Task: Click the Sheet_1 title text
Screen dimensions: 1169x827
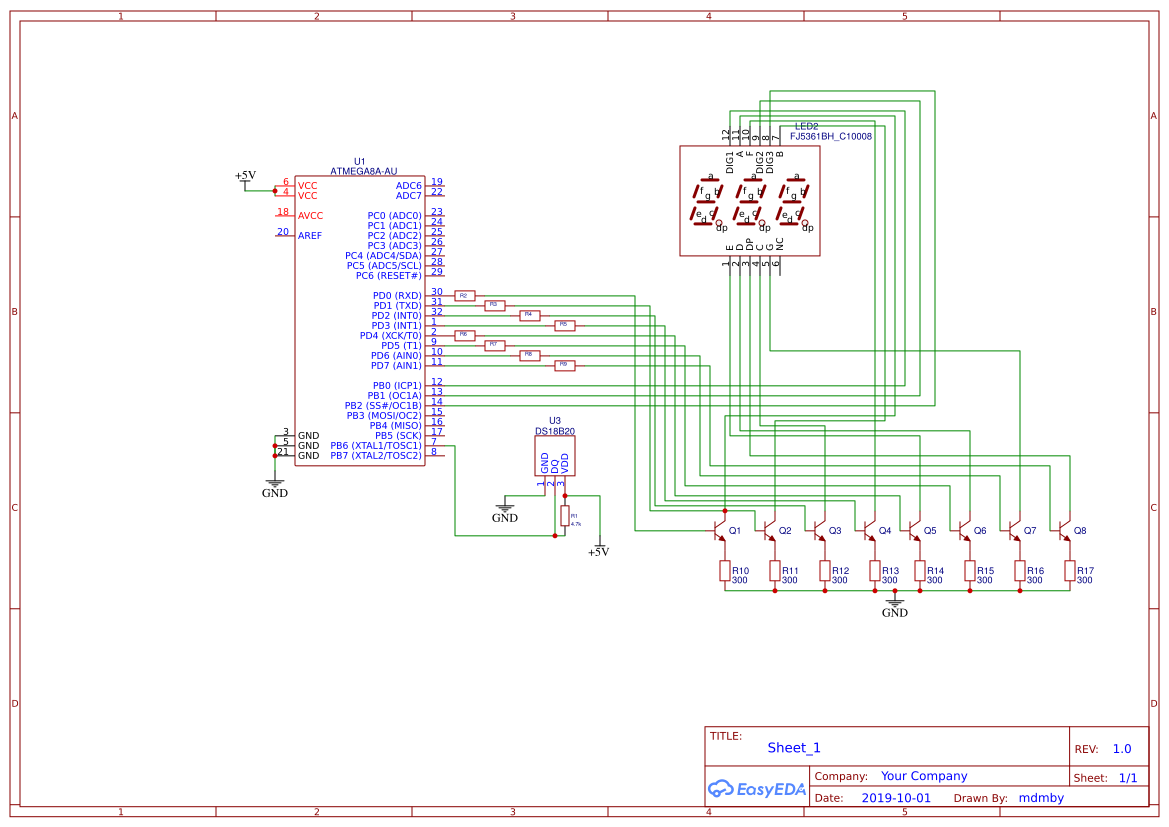Action: (791, 748)
